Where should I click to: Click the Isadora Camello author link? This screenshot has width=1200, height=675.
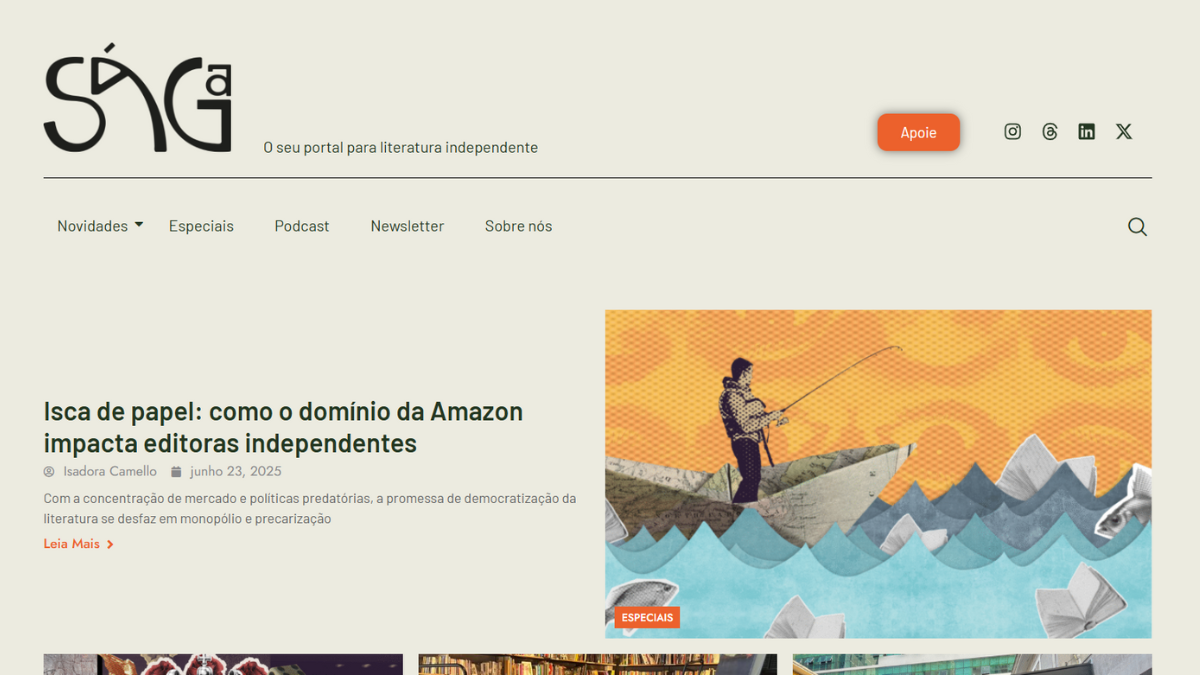point(110,472)
